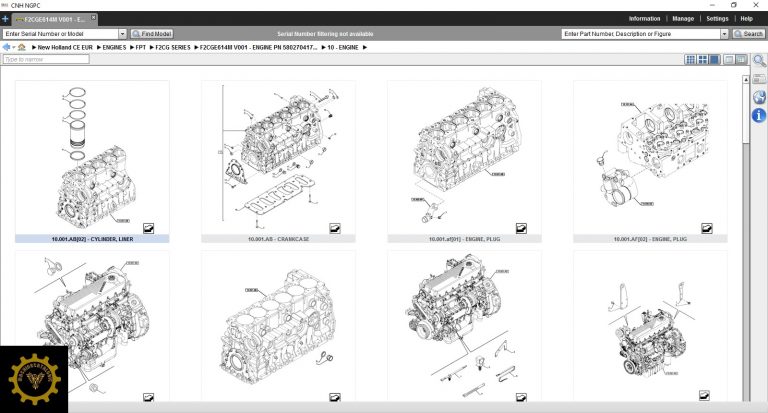Open the Manage menu
This screenshot has height=413, width=768.
click(683, 19)
